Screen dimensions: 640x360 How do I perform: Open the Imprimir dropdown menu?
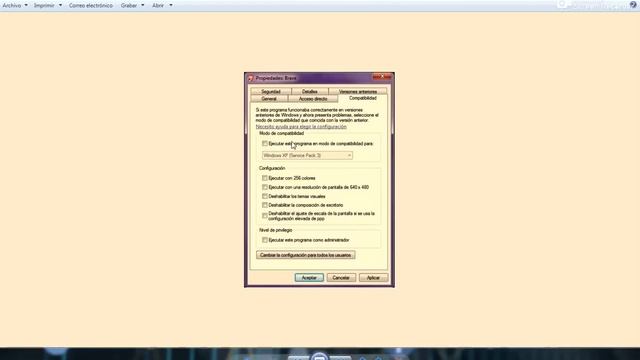coord(48,5)
